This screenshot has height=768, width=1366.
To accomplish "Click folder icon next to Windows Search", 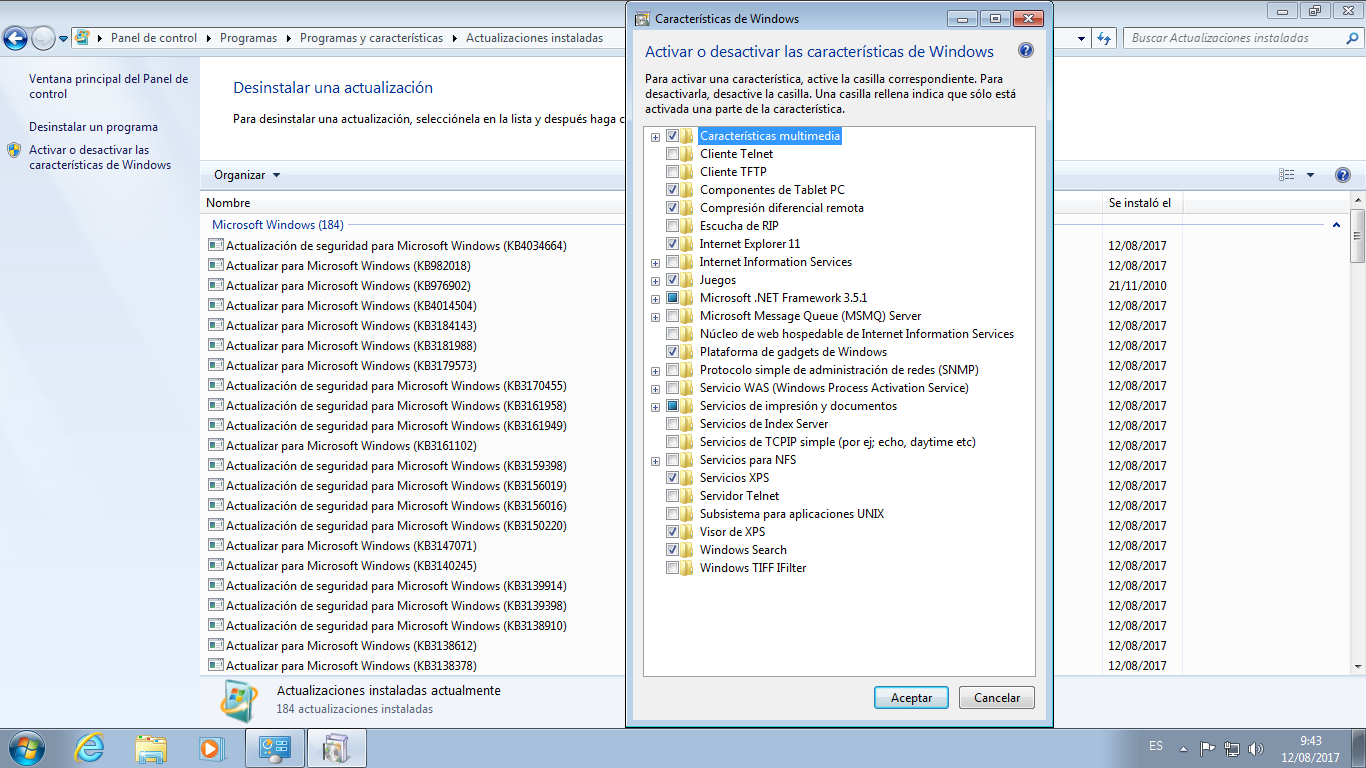I will click(x=688, y=550).
